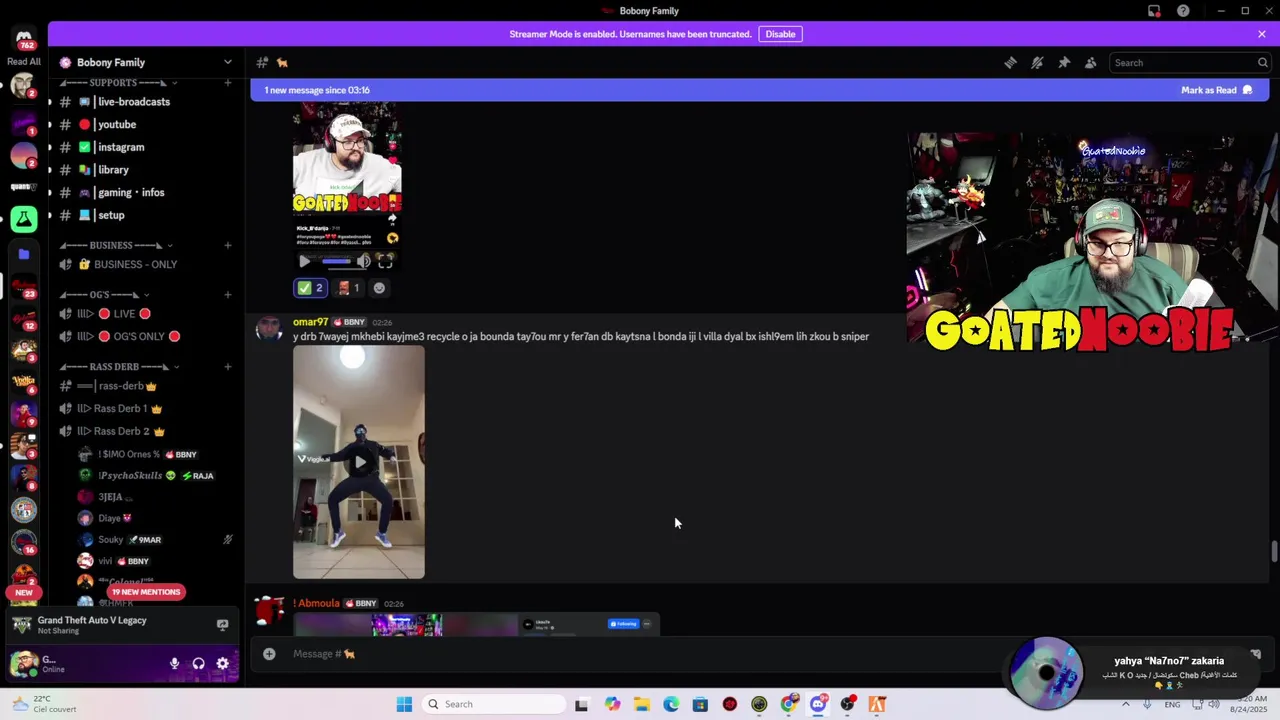Click the NEW servers pill
This screenshot has width=1280, height=720.
tap(23, 592)
